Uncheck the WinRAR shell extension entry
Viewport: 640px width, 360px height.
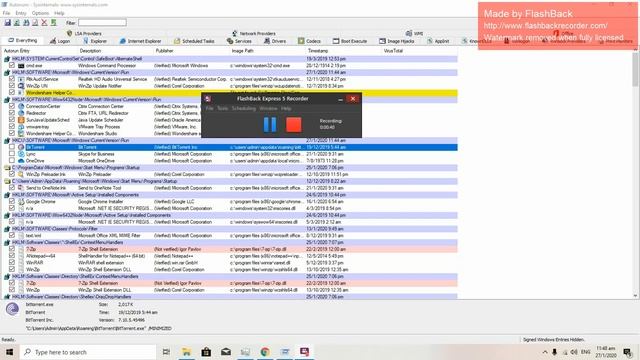(12, 263)
